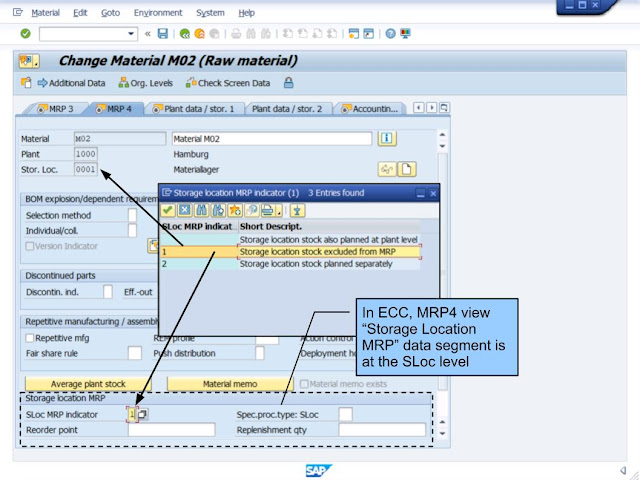
Task: Click the Print icon in main toolbar
Action: [236, 34]
